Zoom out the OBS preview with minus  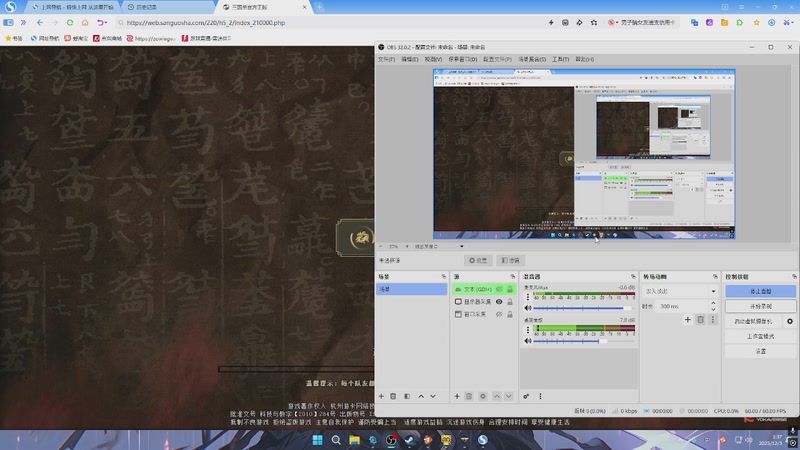point(381,246)
